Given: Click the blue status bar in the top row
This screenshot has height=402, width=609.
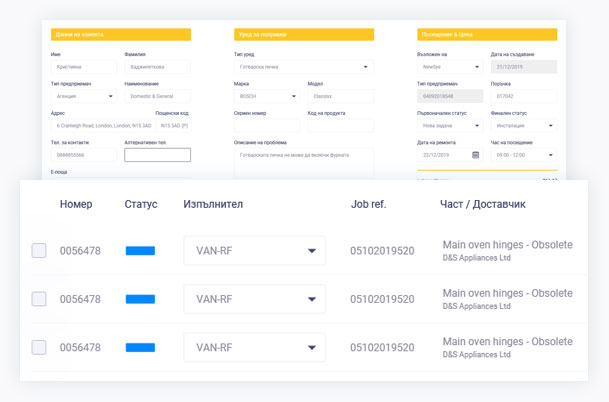Looking at the screenshot, I should (x=140, y=251).
